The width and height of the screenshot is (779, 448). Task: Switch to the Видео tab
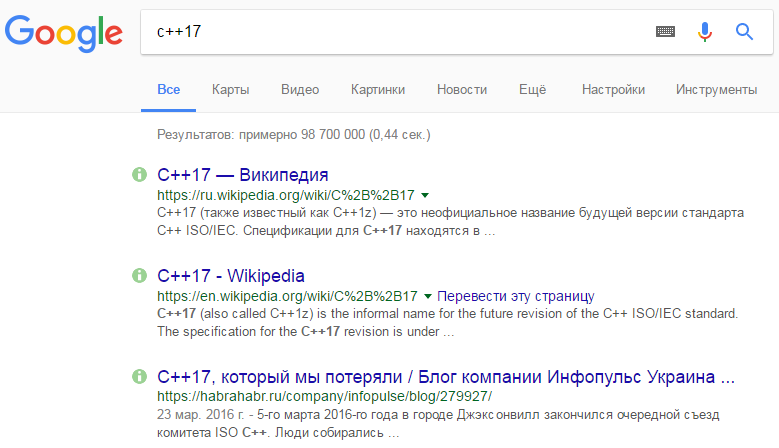[x=300, y=90]
